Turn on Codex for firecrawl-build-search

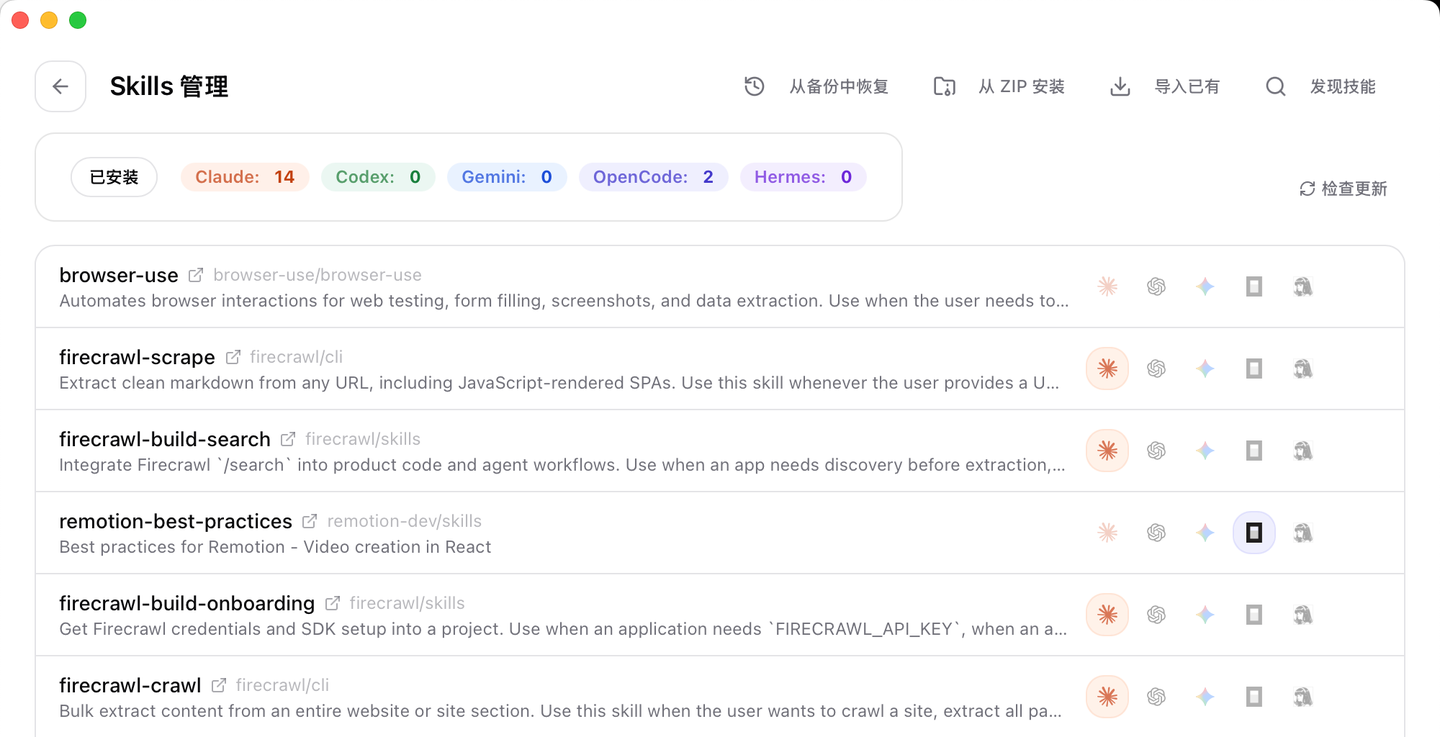click(x=1156, y=451)
